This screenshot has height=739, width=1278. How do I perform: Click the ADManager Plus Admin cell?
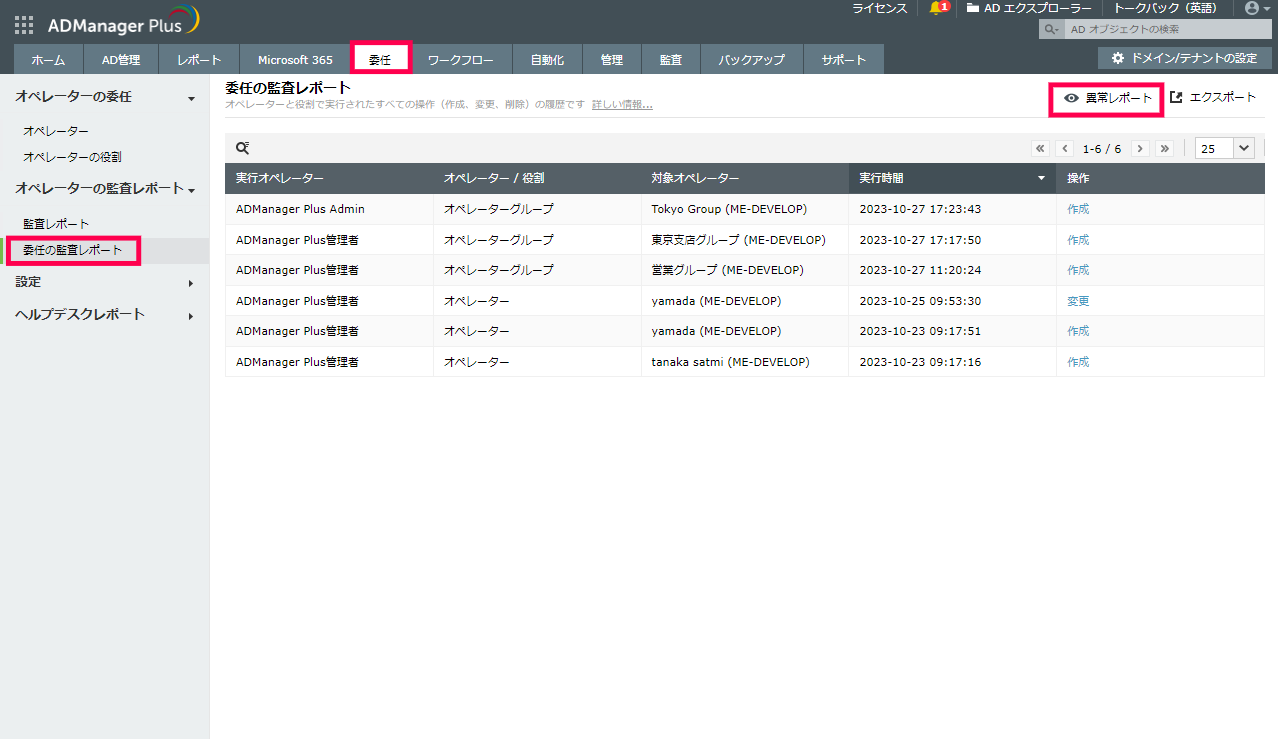[x=300, y=209]
